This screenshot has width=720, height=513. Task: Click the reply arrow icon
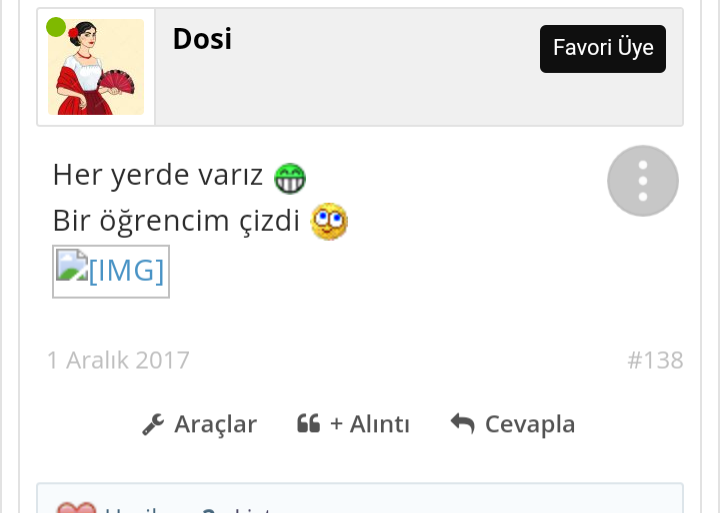[x=462, y=423]
